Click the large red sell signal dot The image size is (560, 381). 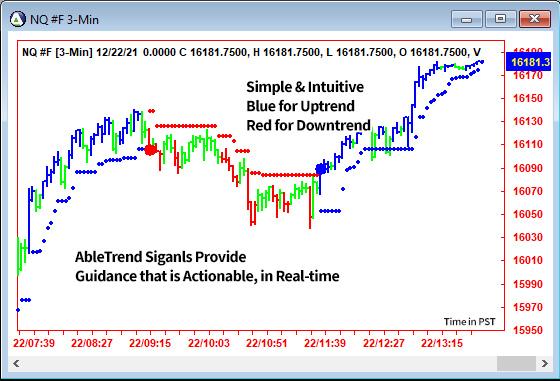(151, 150)
